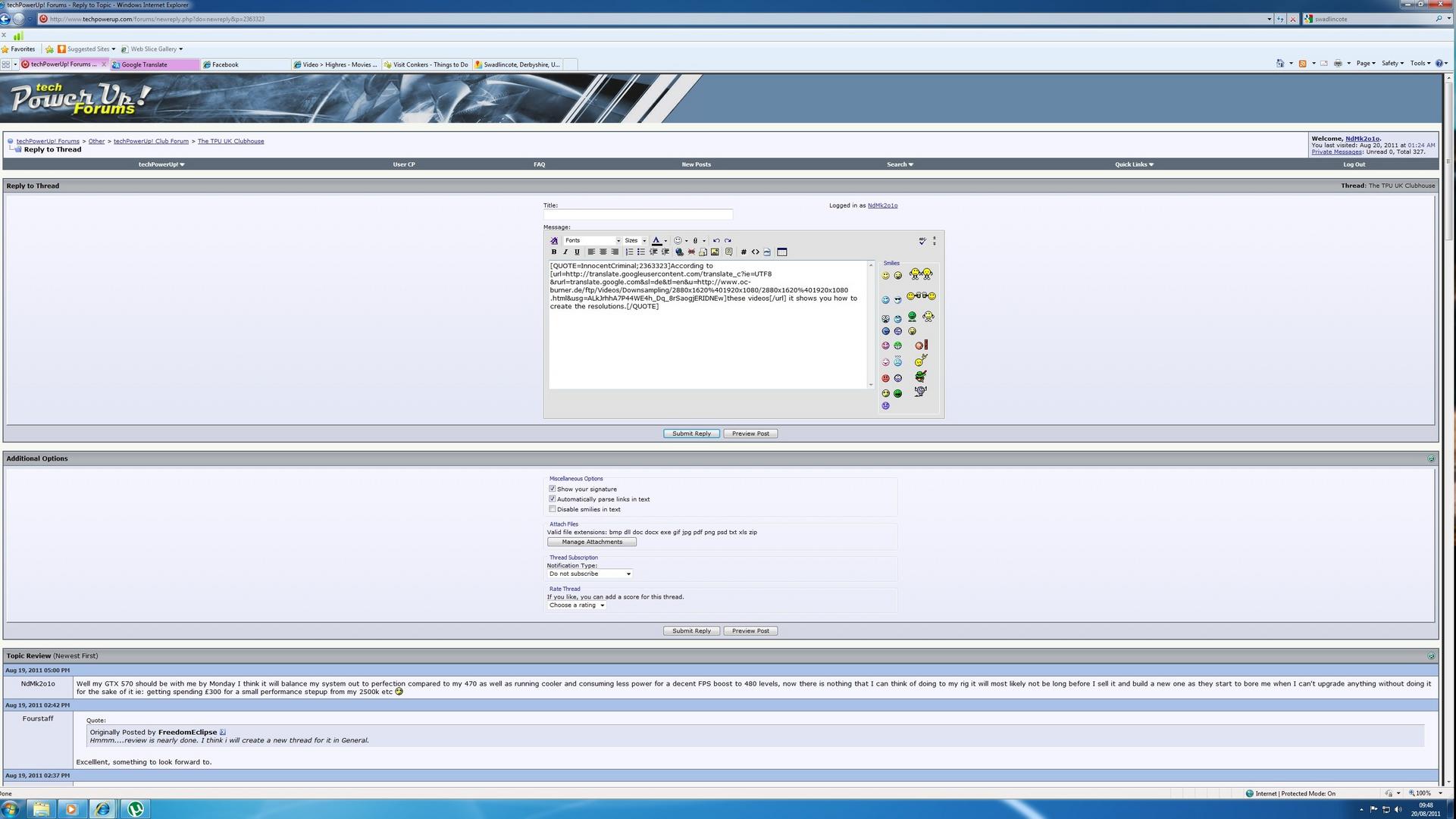The image size is (1456, 819).
Task: Wrap selection in QUOTE tags icon
Action: click(x=729, y=252)
